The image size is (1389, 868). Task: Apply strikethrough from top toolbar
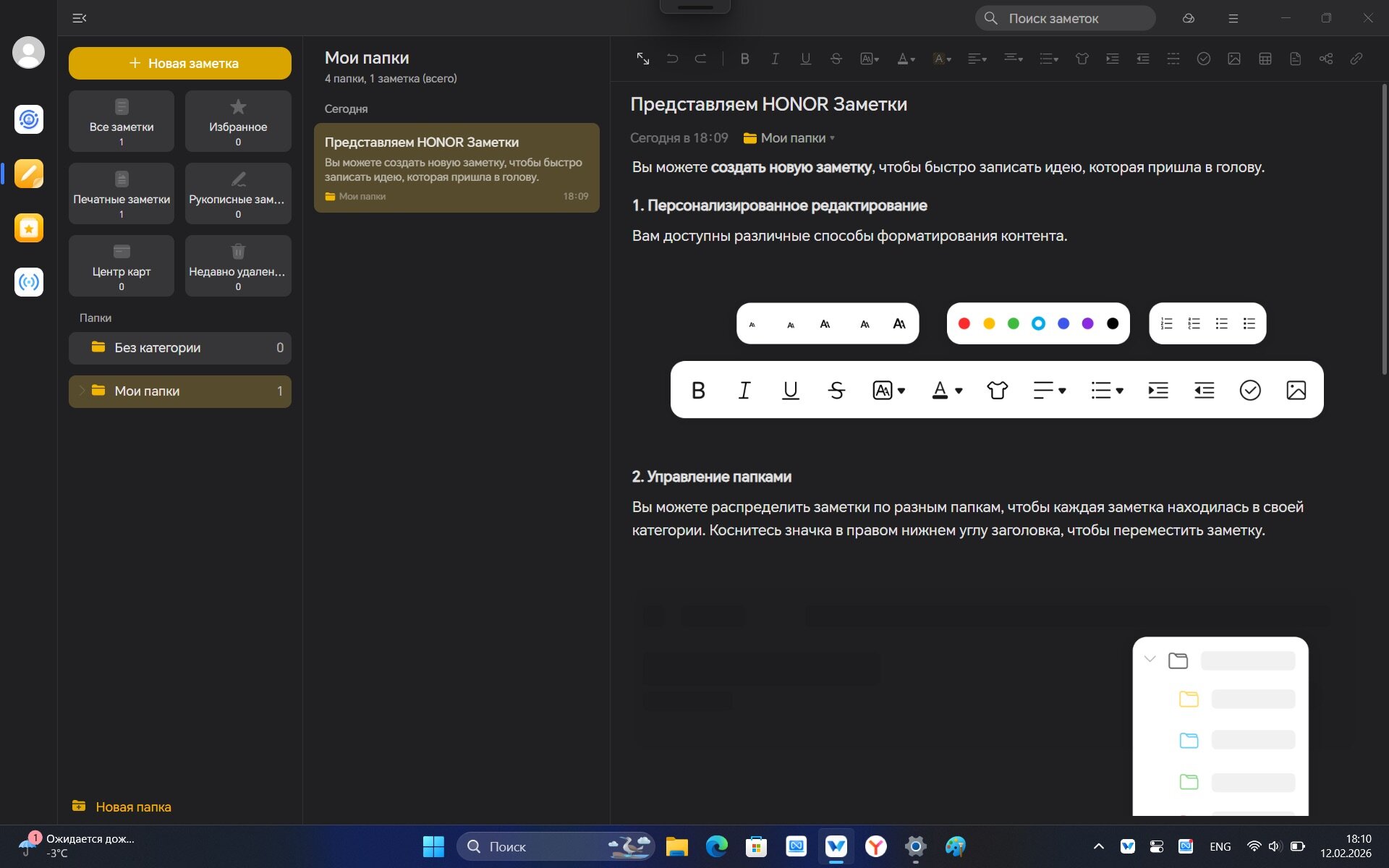836,59
